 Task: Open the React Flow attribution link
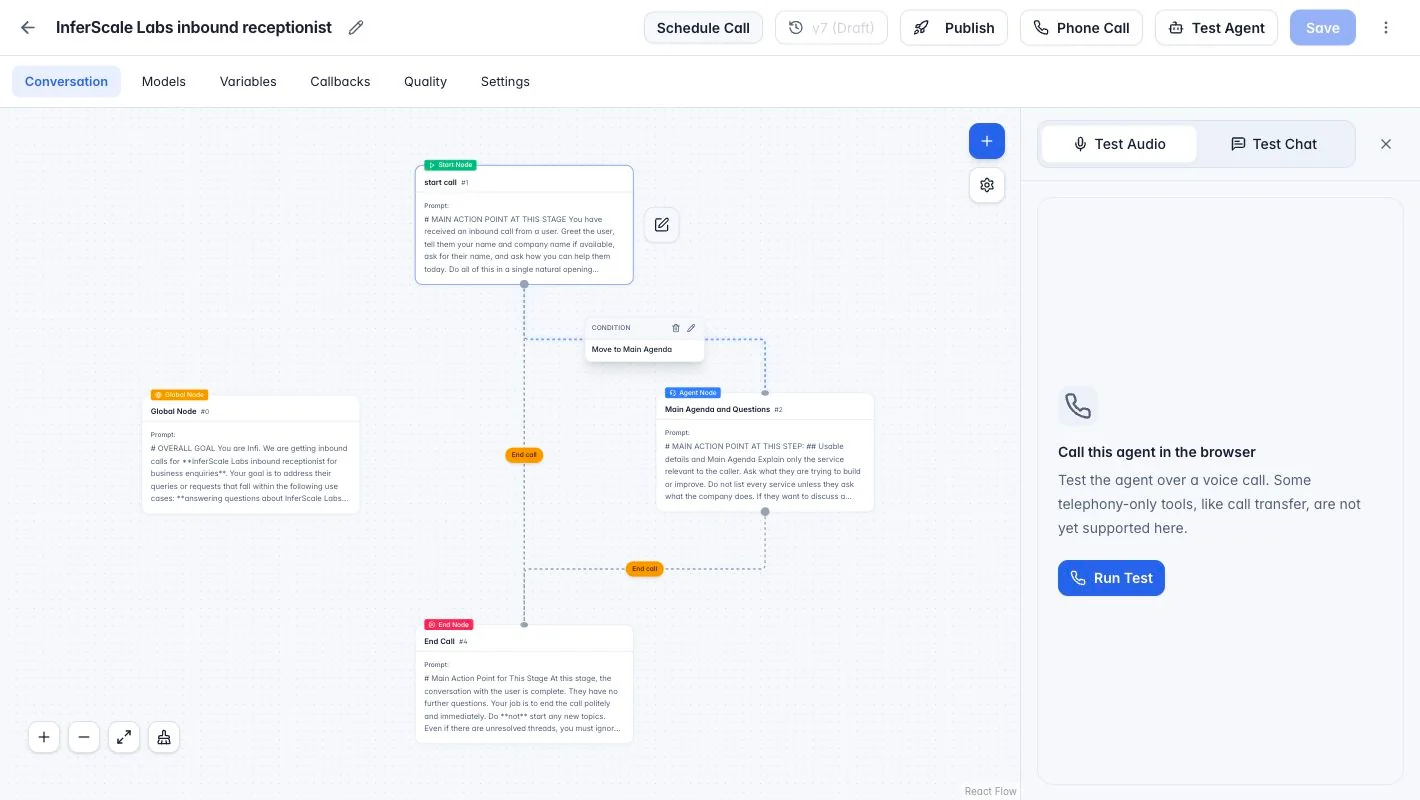point(990,791)
